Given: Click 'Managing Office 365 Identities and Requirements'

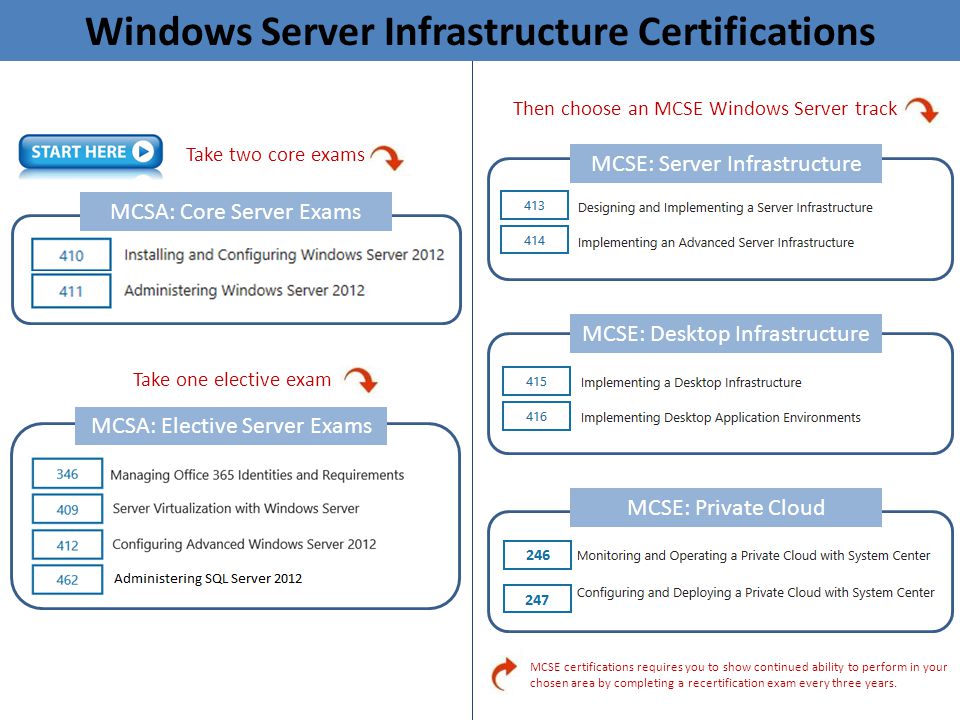Looking at the screenshot, I should point(257,475).
